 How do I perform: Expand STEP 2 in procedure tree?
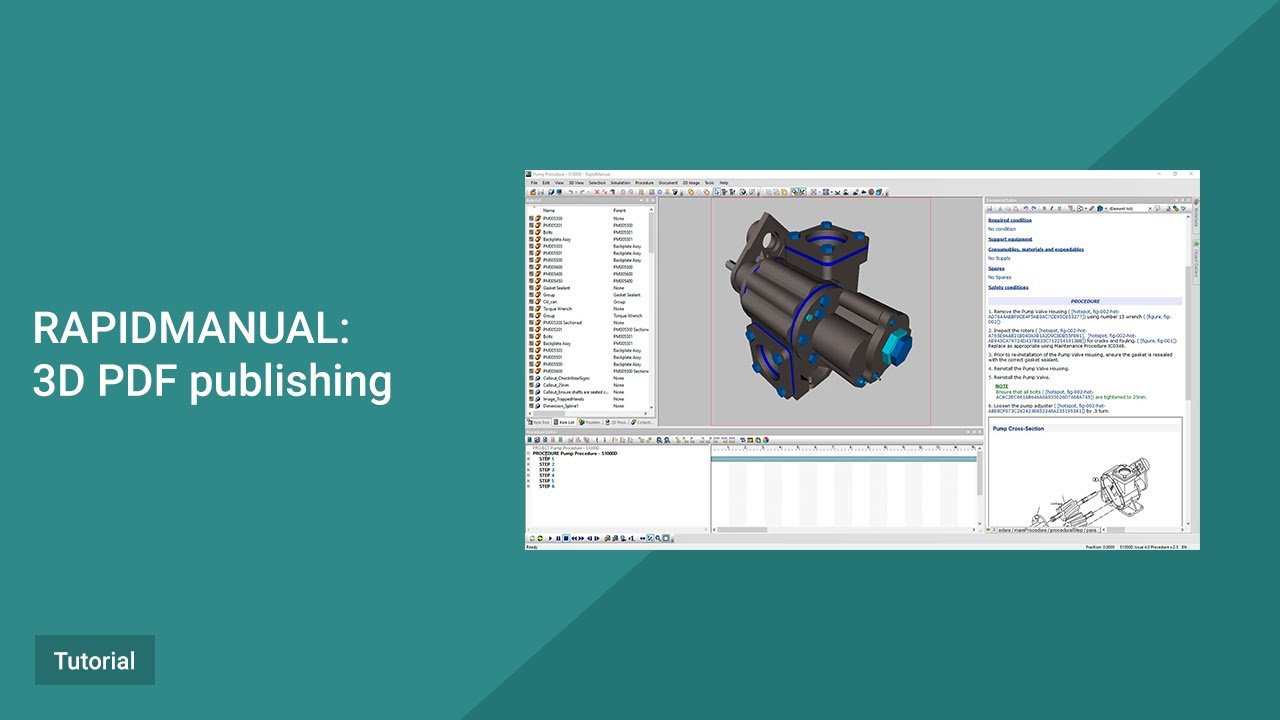pyautogui.click(x=529, y=464)
